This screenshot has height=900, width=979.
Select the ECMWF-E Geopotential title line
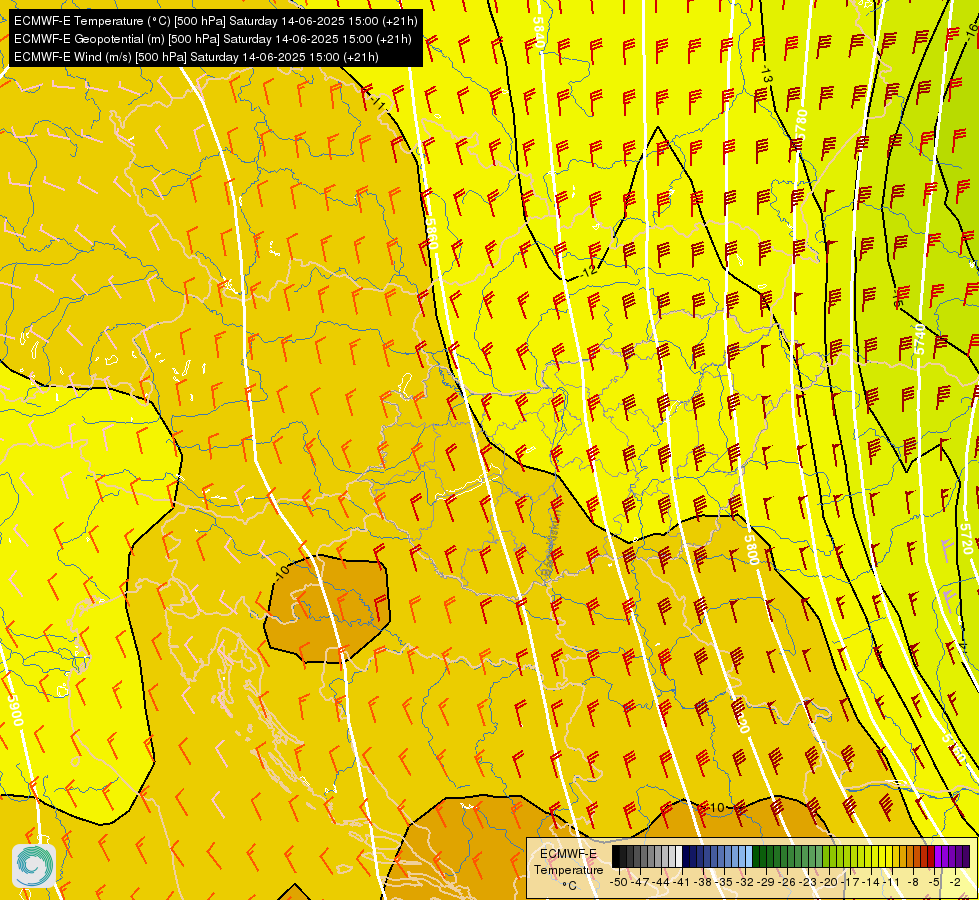(212, 39)
